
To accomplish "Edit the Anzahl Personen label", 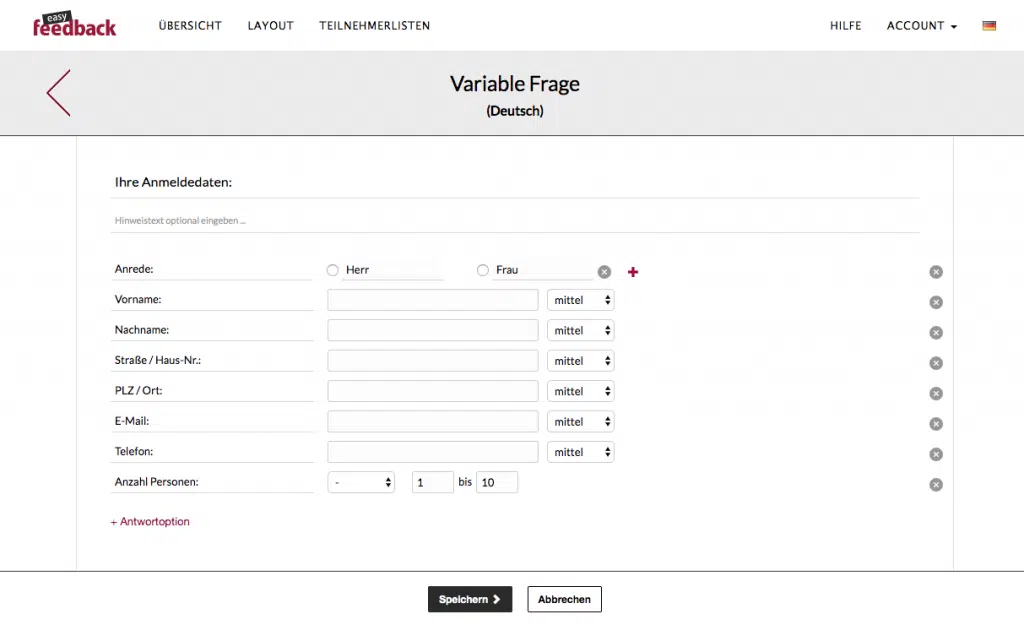I will click(212, 482).
